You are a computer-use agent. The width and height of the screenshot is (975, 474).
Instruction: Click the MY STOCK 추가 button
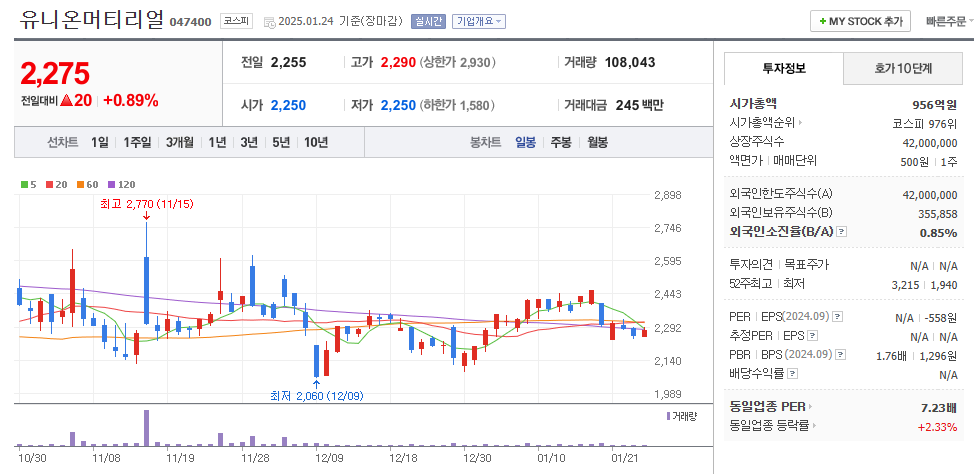coord(861,21)
